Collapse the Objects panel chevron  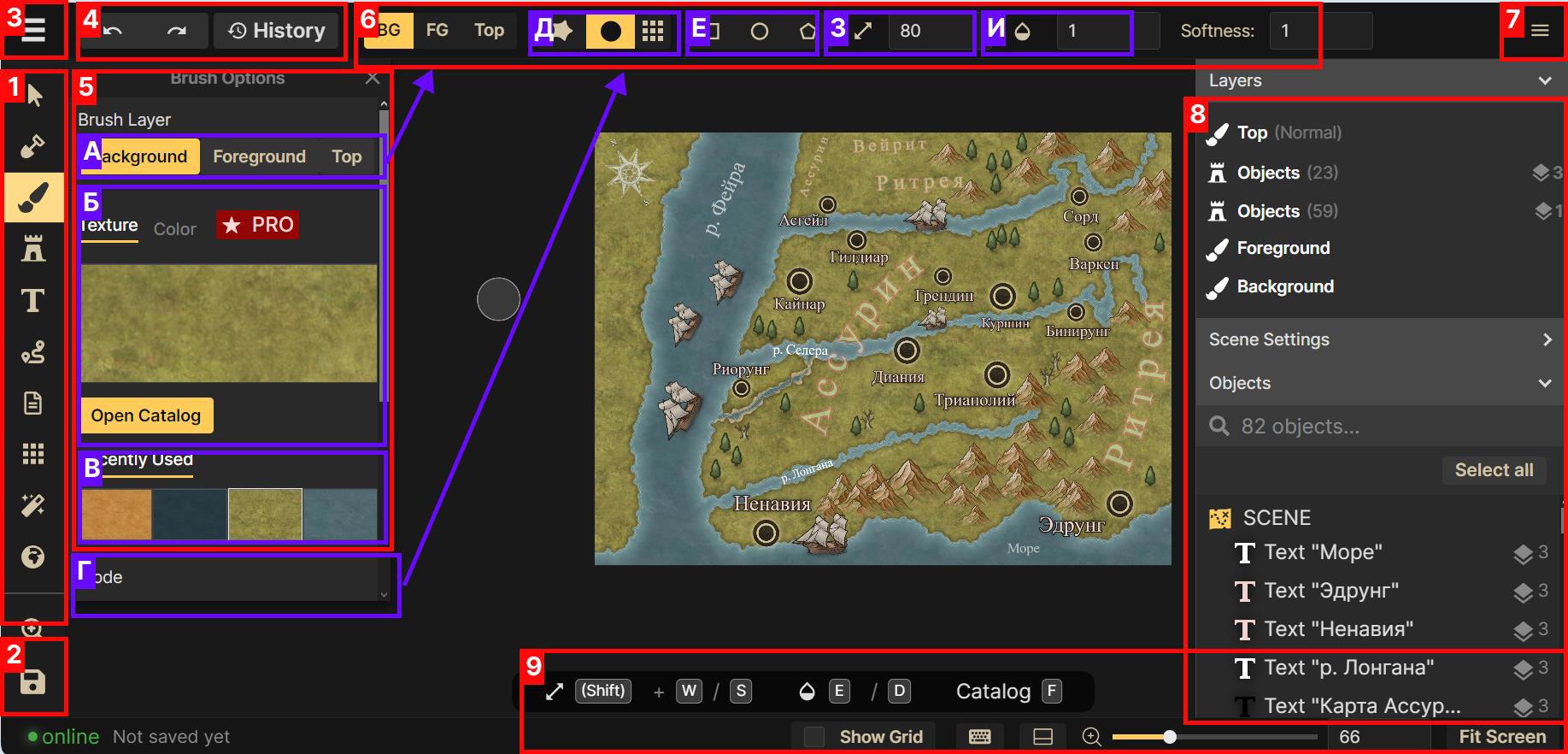(x=1544, y=383)
